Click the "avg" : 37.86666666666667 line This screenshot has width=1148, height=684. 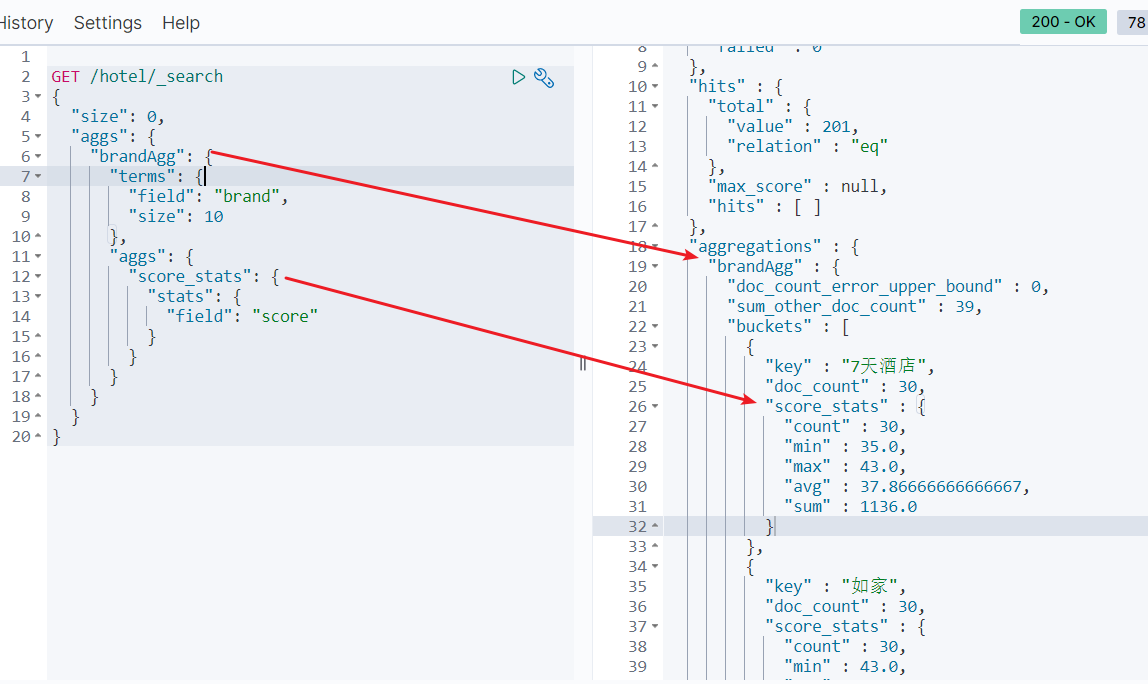(906, 487)
